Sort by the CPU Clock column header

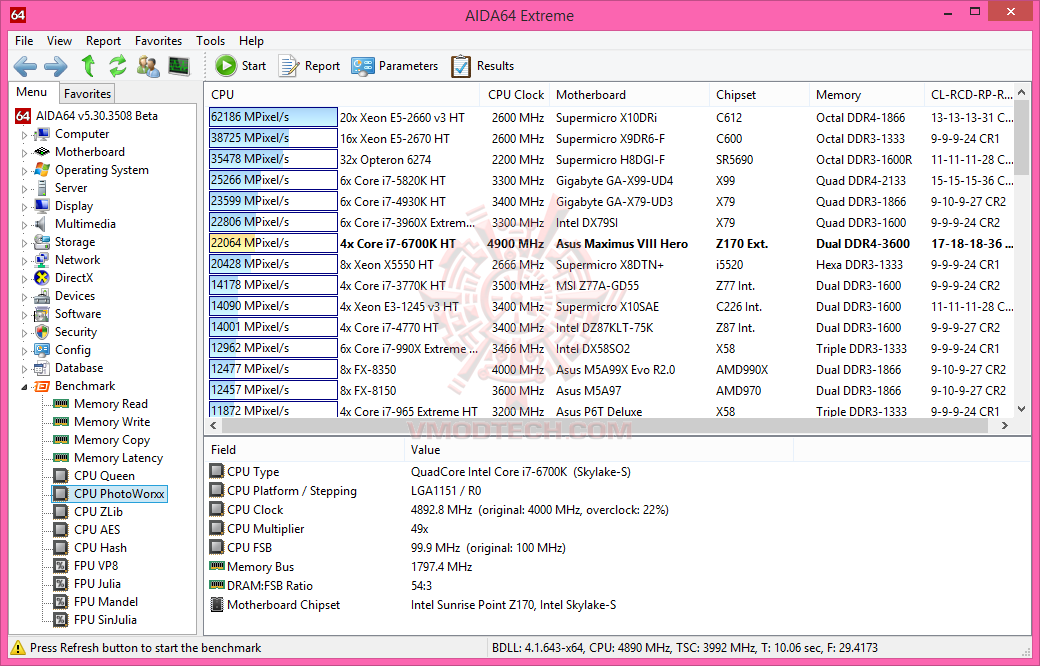tap(515, 95)
